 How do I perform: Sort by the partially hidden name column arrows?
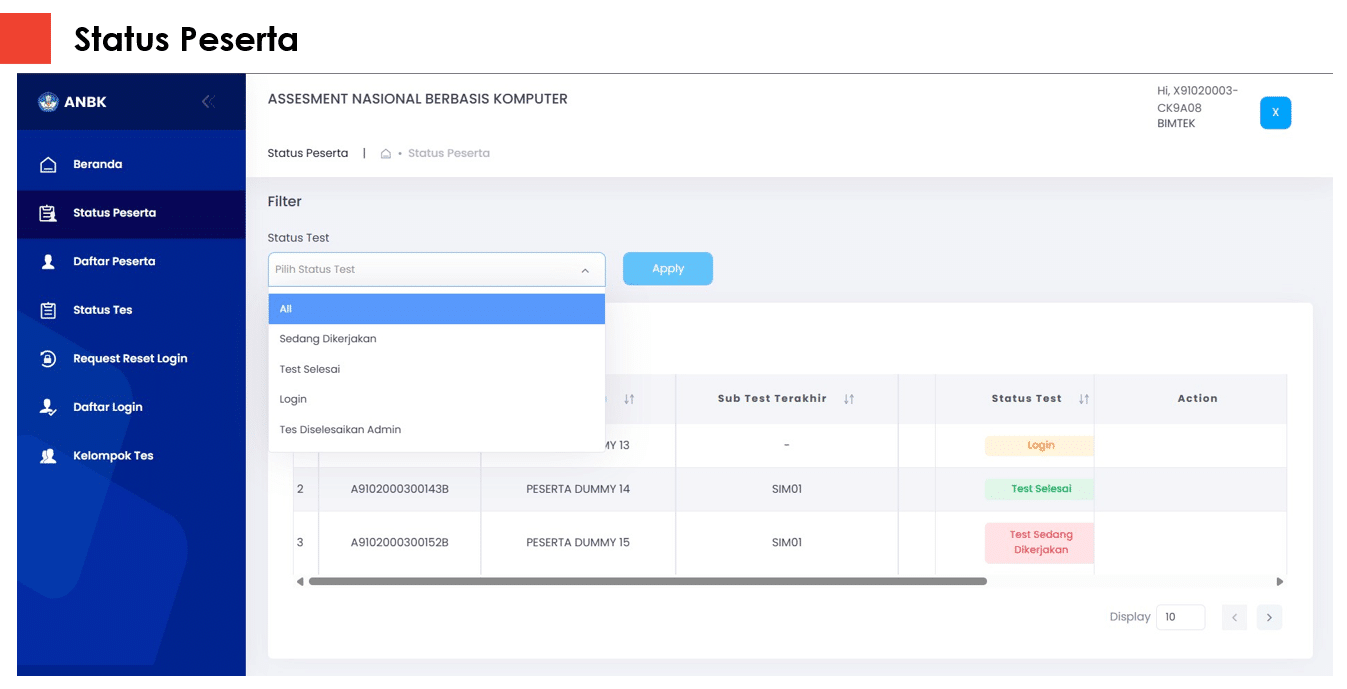click(x=629, y=399)
